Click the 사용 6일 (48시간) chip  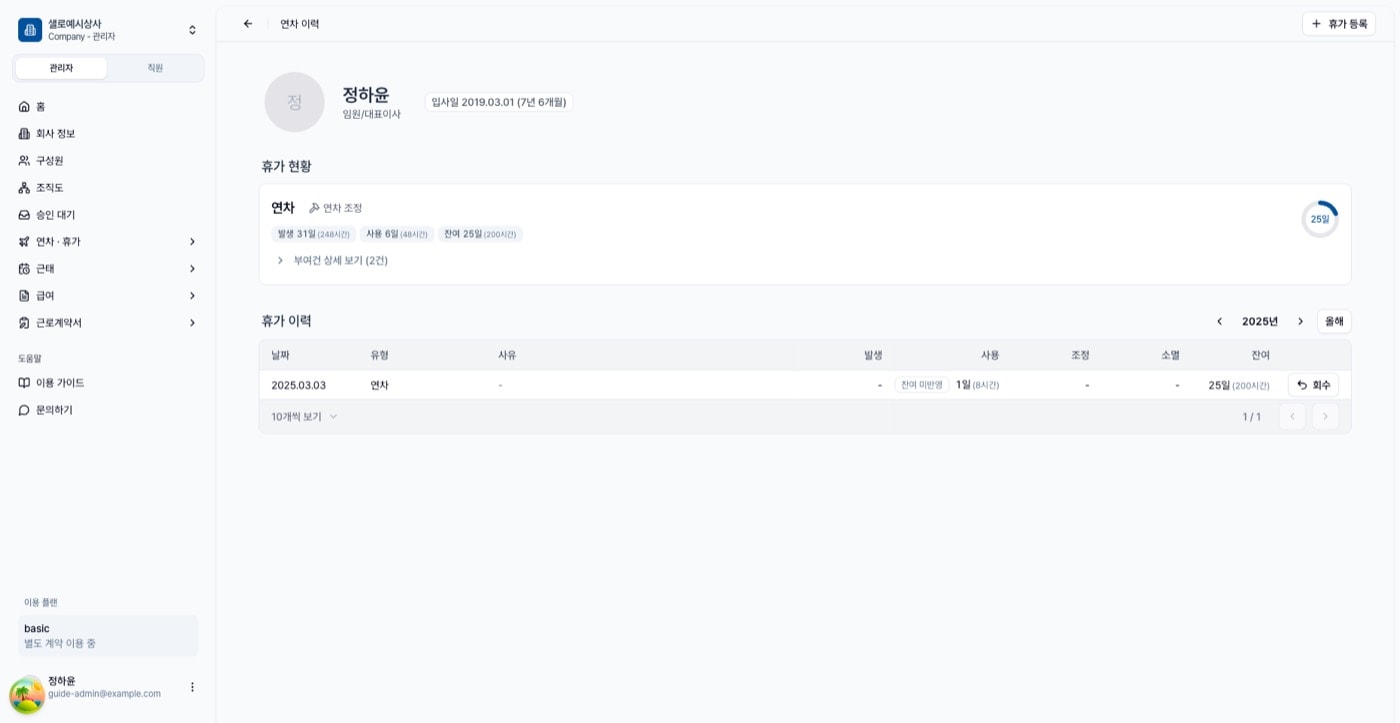[x=396, y=234]
